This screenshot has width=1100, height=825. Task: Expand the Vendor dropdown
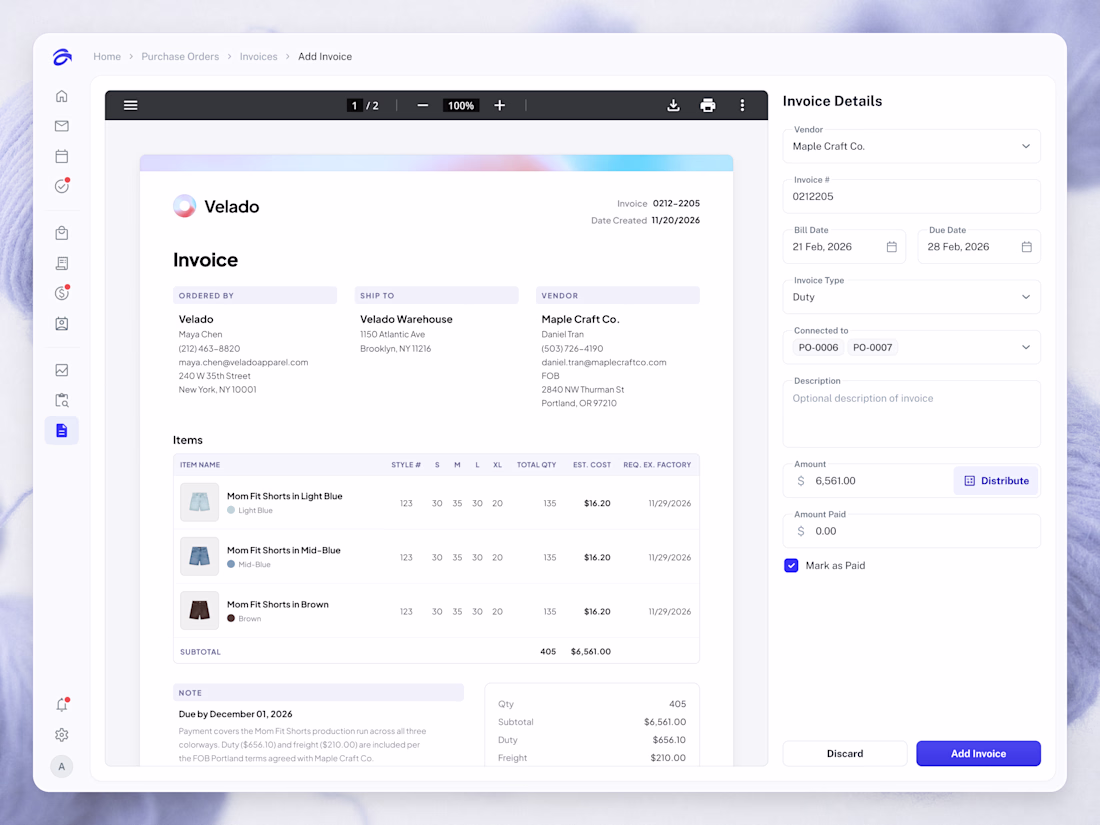(x=911, y=147)
